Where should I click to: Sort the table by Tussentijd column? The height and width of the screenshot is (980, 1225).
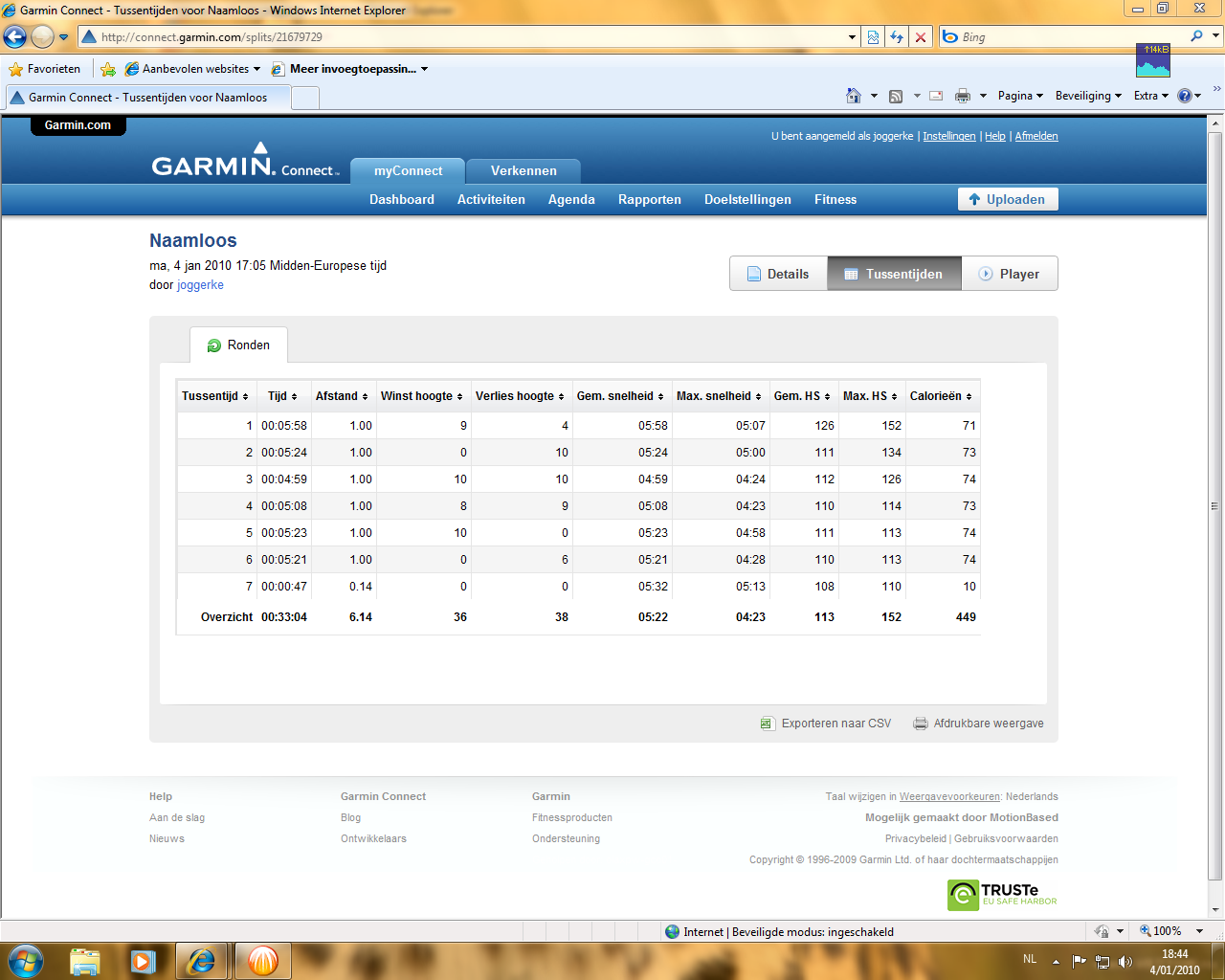coord(215,396)
